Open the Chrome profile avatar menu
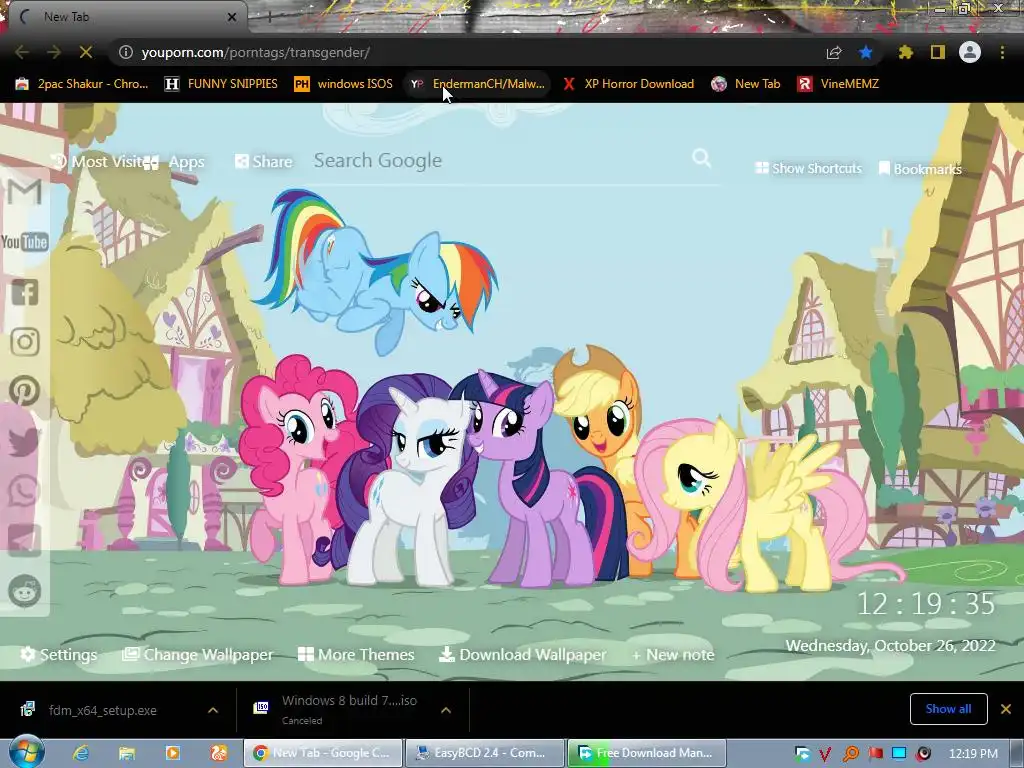1024x768 pixels. 970,52
